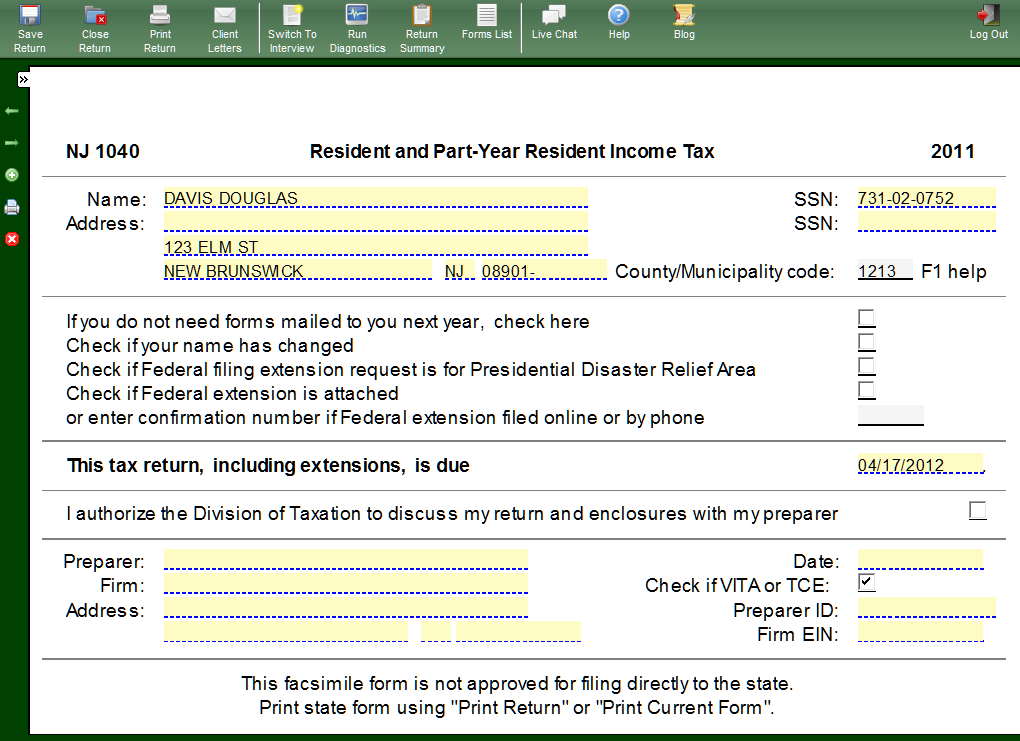The image size is (1020, 741).
Task: Click the red X icon in the sidebar
Action: click(12, 239)
